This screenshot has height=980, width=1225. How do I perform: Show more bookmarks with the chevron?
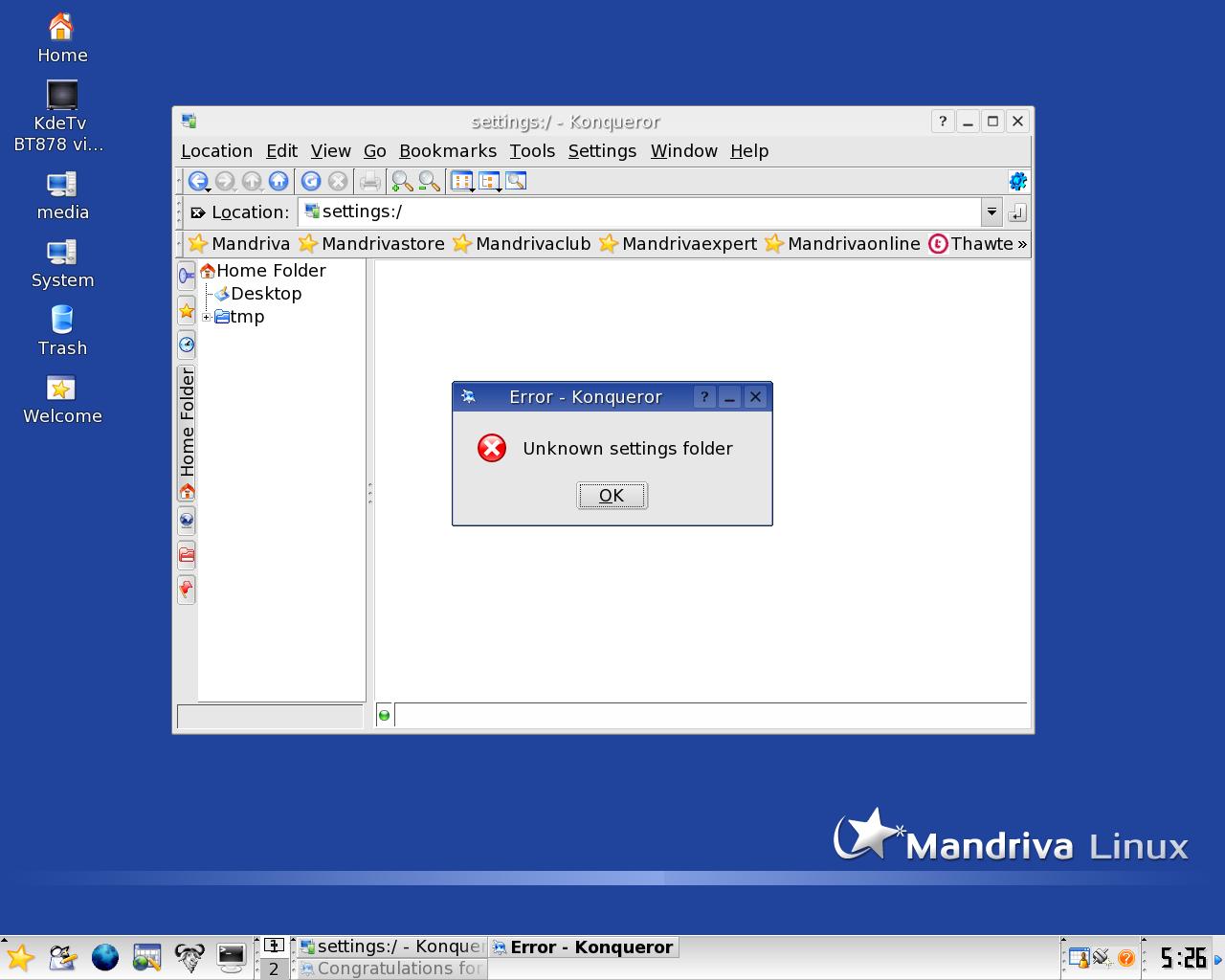coord(1022,244)
